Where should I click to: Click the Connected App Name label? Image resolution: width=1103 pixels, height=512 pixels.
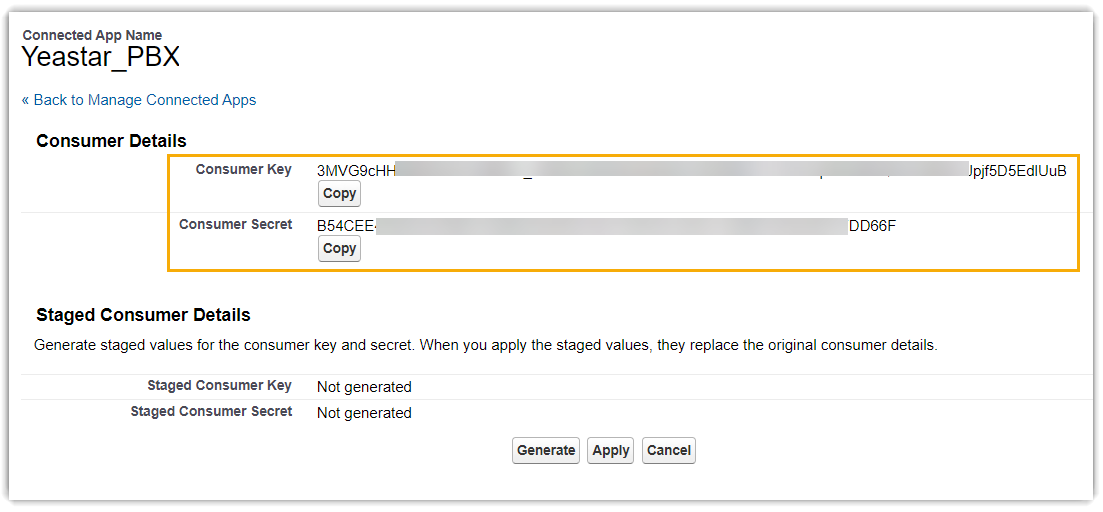click(92, 35)
